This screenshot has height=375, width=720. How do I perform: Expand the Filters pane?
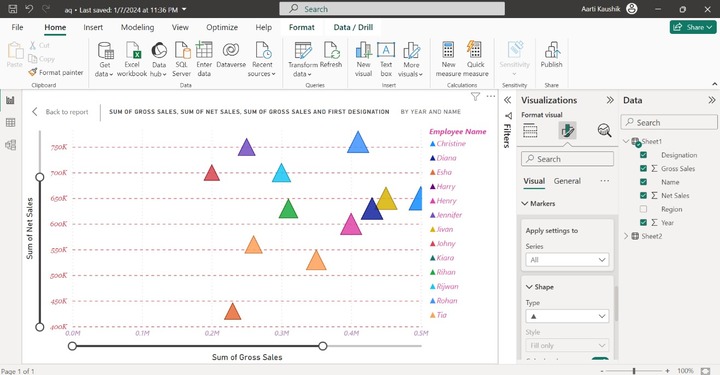[x=507, y=100]
